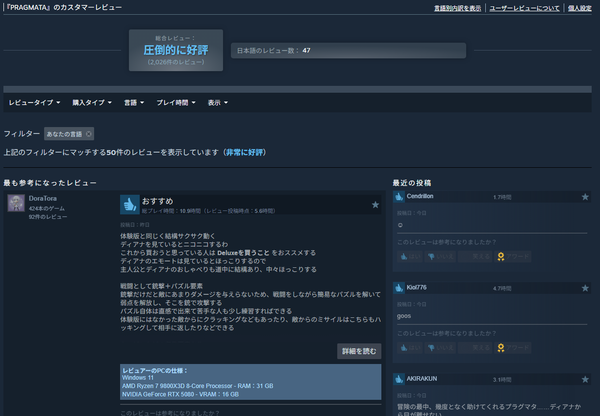The height and width of the screenshot is (416, 600).
Task: Click the thumbs-up icon beside AKIRAKUN
Action: click(x=399, y=379)
